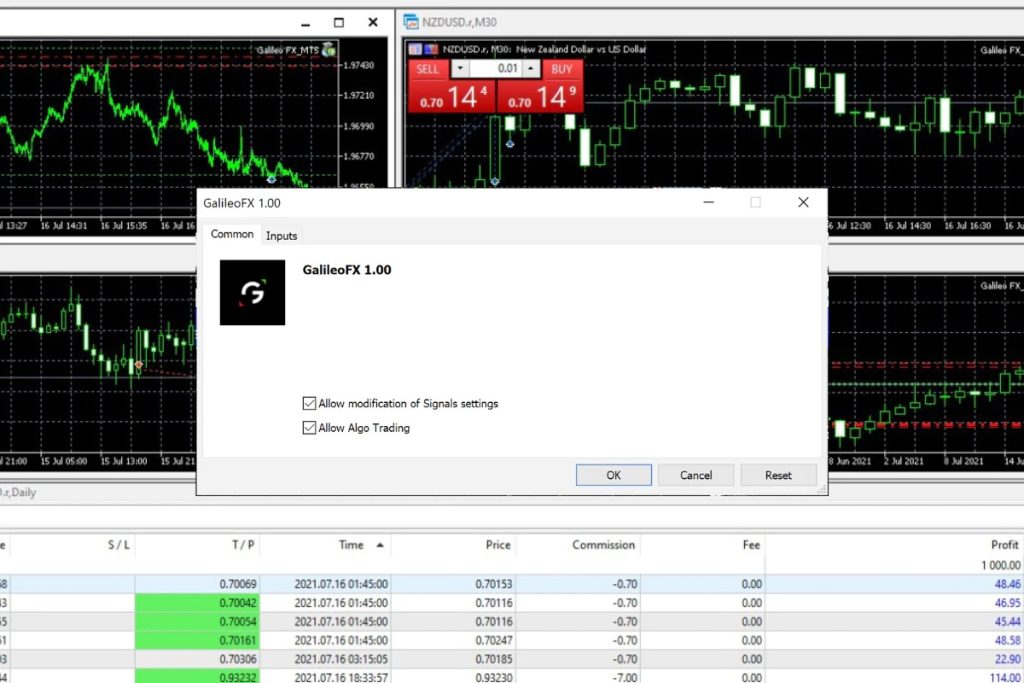
Task: Disable the Allow Algo Trading checkbox
Action: (x=309, y=428)
